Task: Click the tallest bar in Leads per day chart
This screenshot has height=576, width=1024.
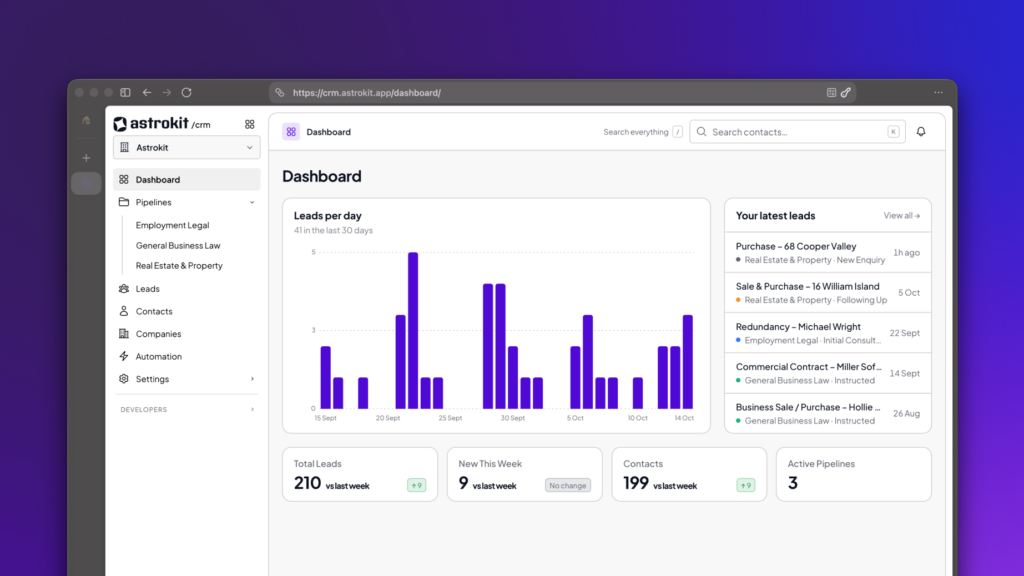Action: click(x=413, y=330)
